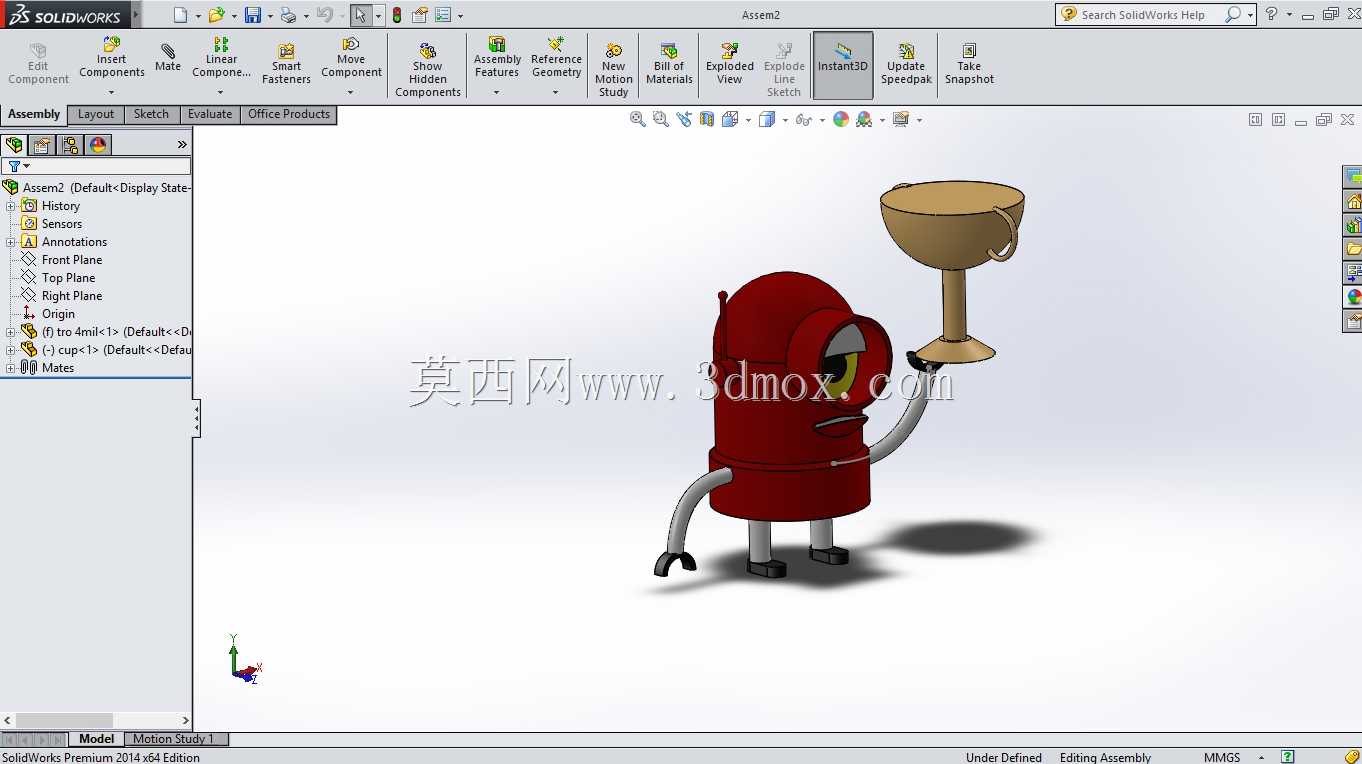Screen dimensions: 1362x764
Task: Switch to the Sketch tab
Action: point(152,114)
